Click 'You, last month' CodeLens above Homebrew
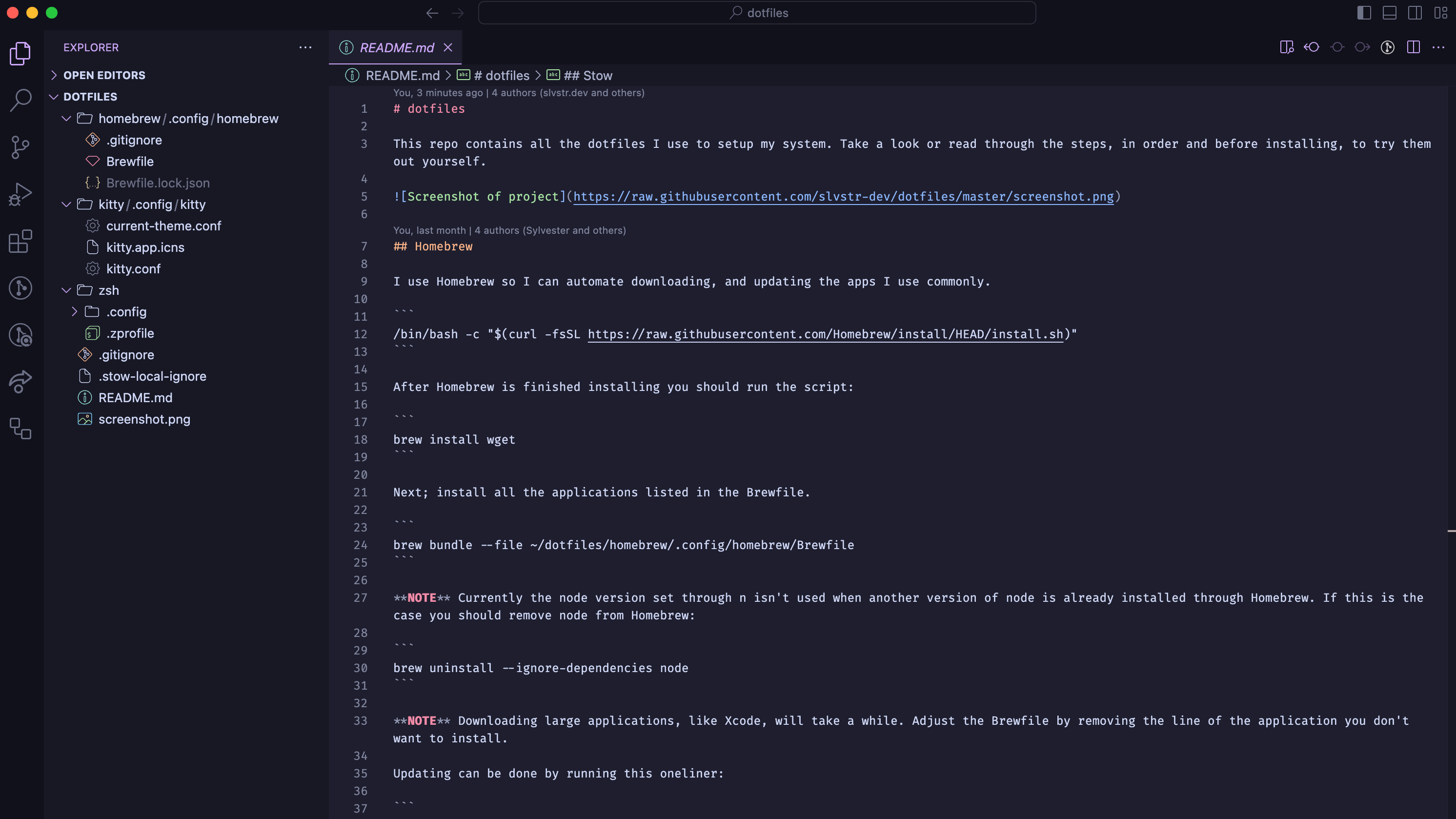The width and height of the screenshot is (1456, 819). tap(429, 230)
